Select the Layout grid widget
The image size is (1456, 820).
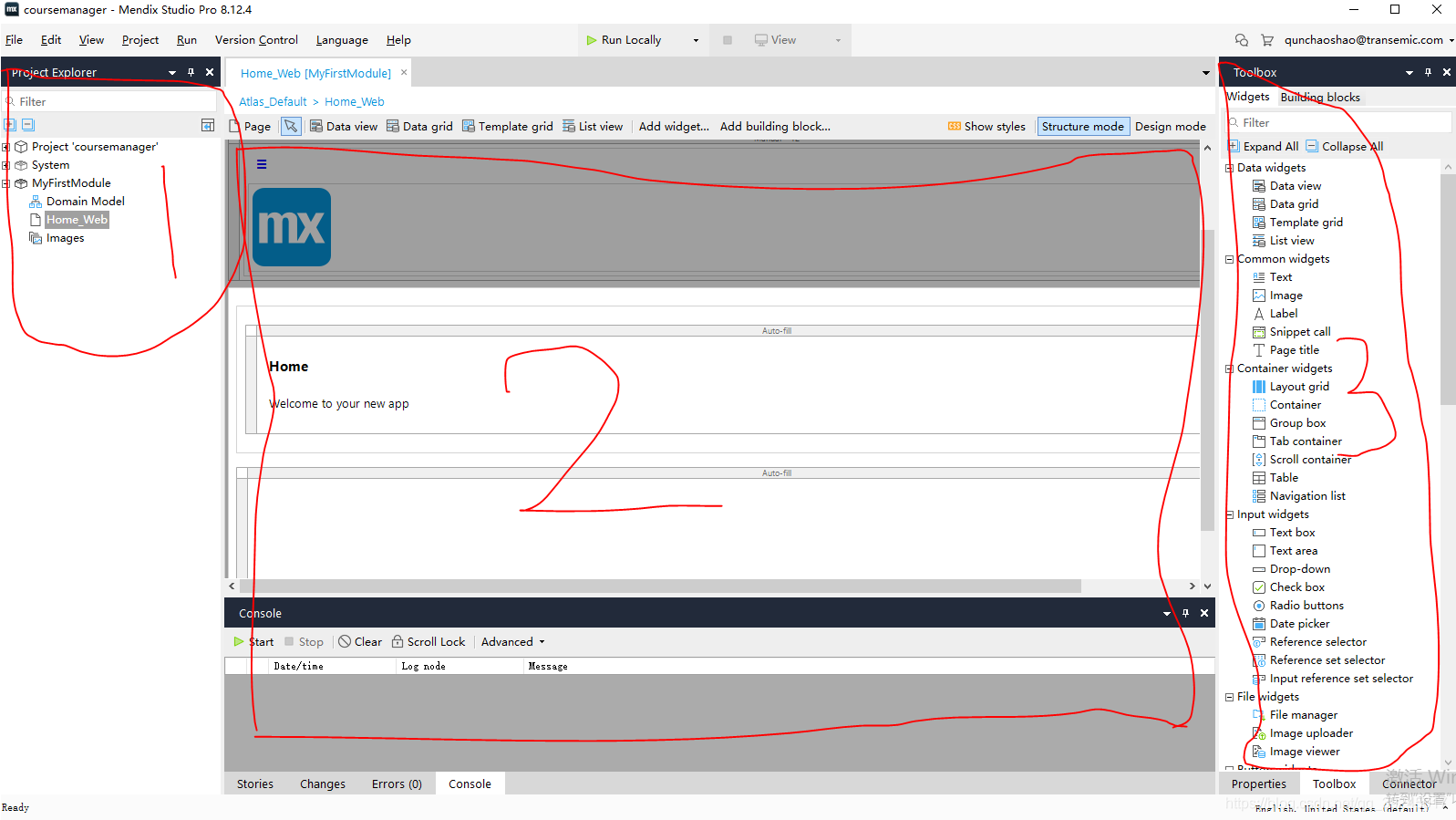[1298, 387]
